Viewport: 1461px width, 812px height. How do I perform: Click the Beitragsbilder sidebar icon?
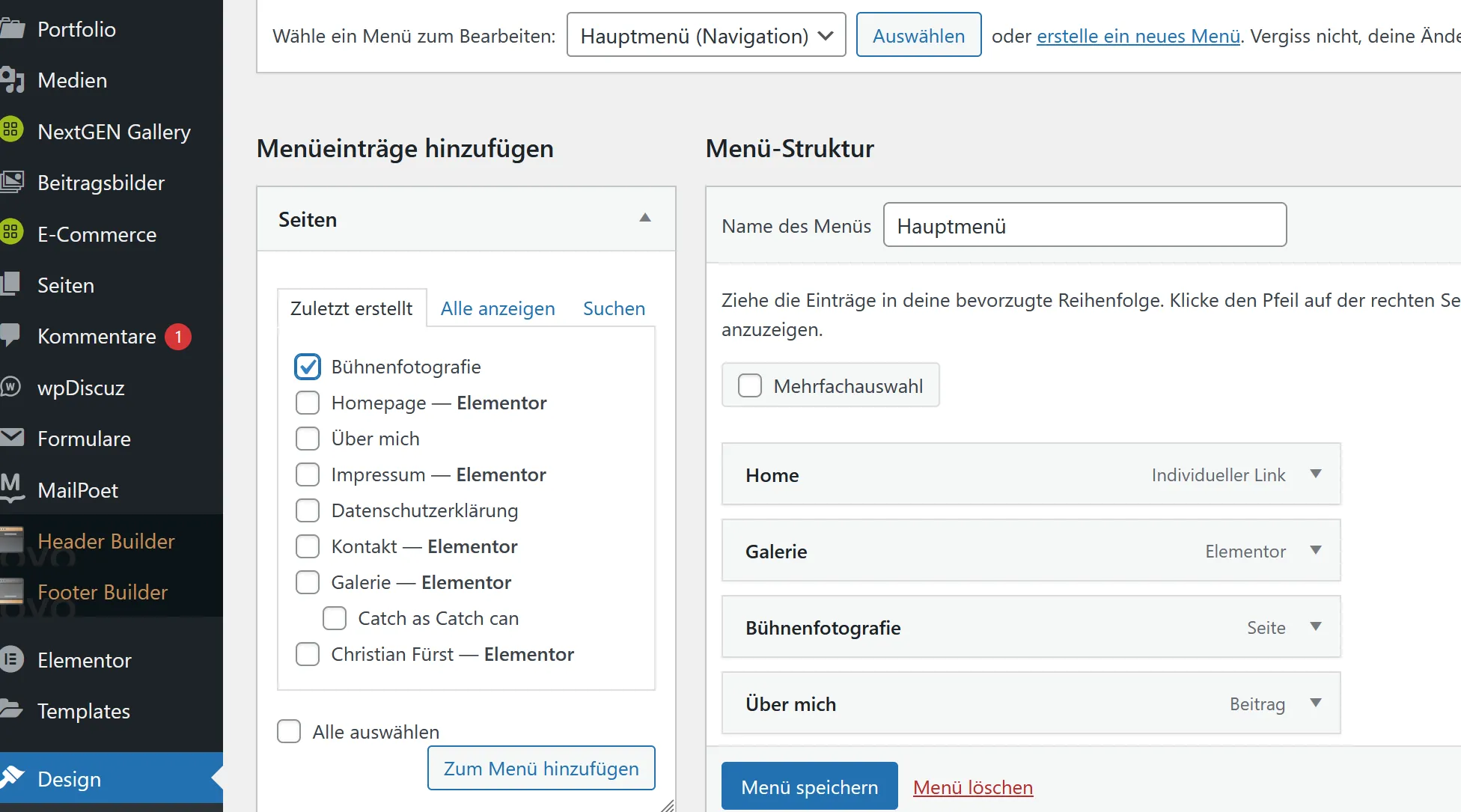tap(12, 182)
